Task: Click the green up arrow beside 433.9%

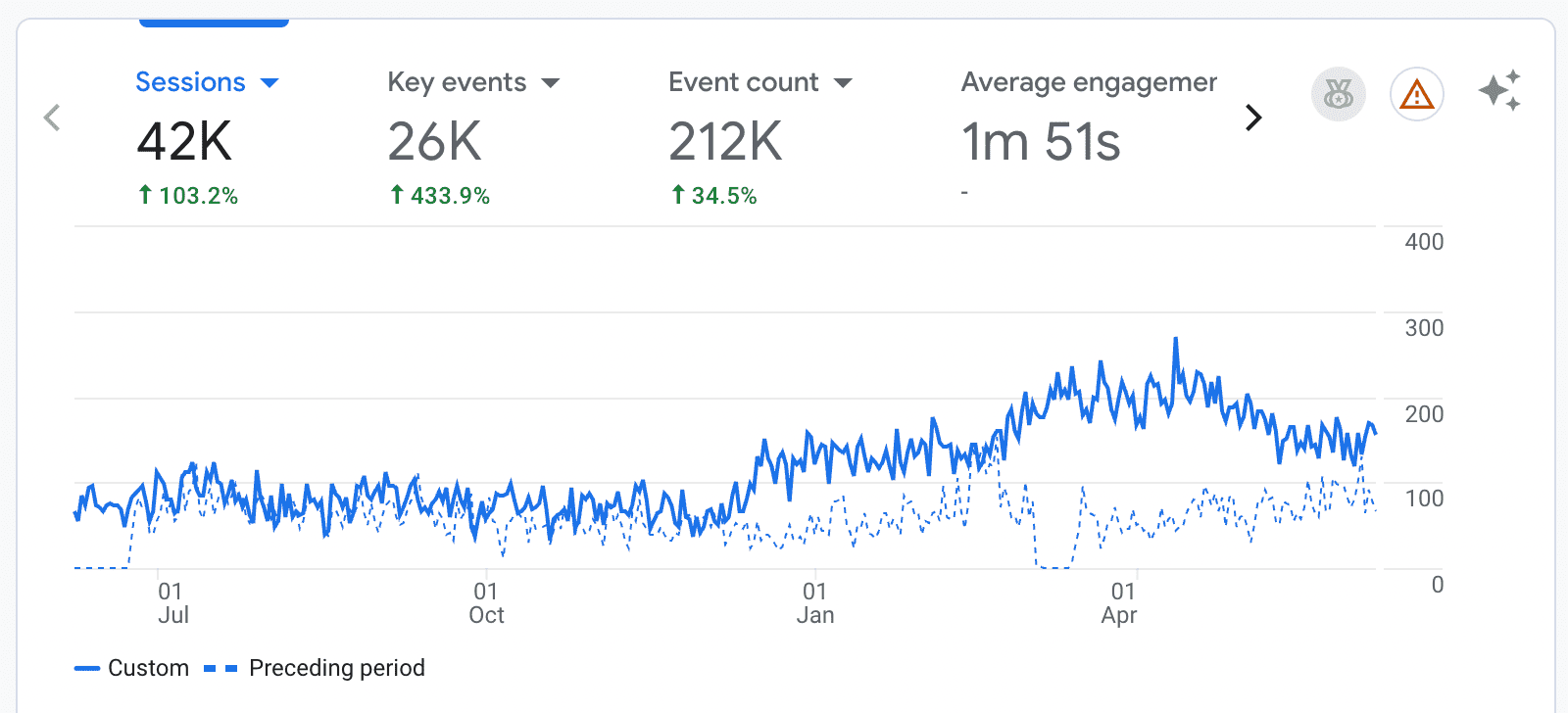Action: tap(397, 195)
